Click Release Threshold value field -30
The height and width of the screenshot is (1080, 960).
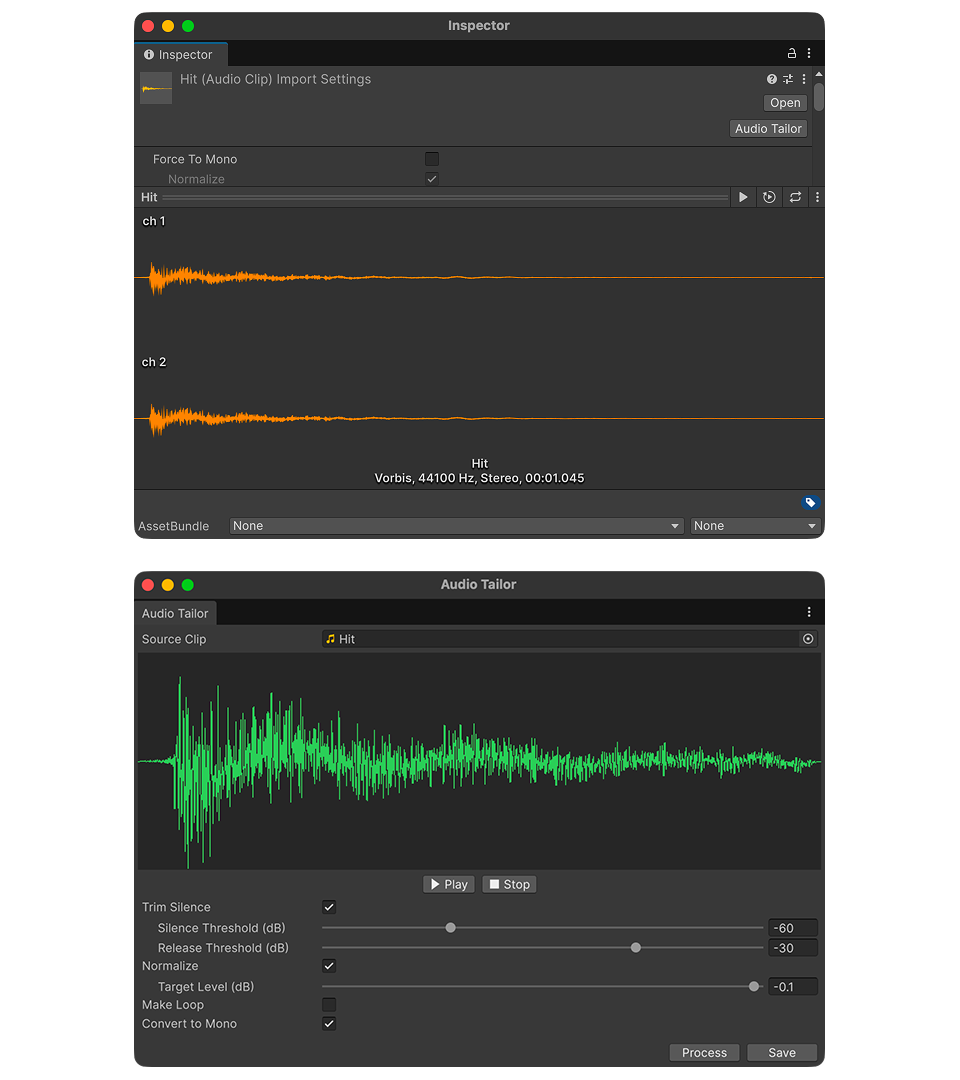[x=793, y=948]
